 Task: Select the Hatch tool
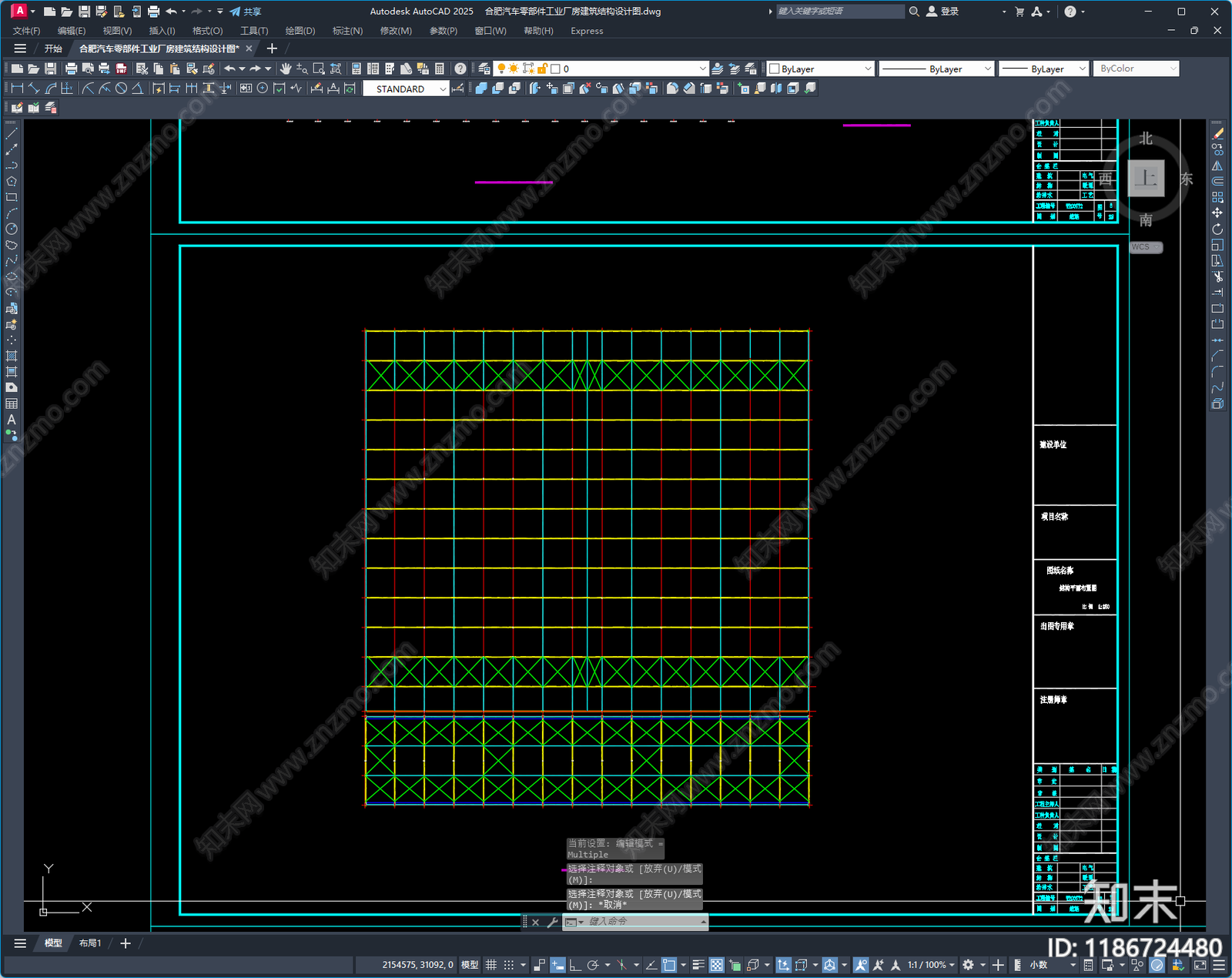12,356
